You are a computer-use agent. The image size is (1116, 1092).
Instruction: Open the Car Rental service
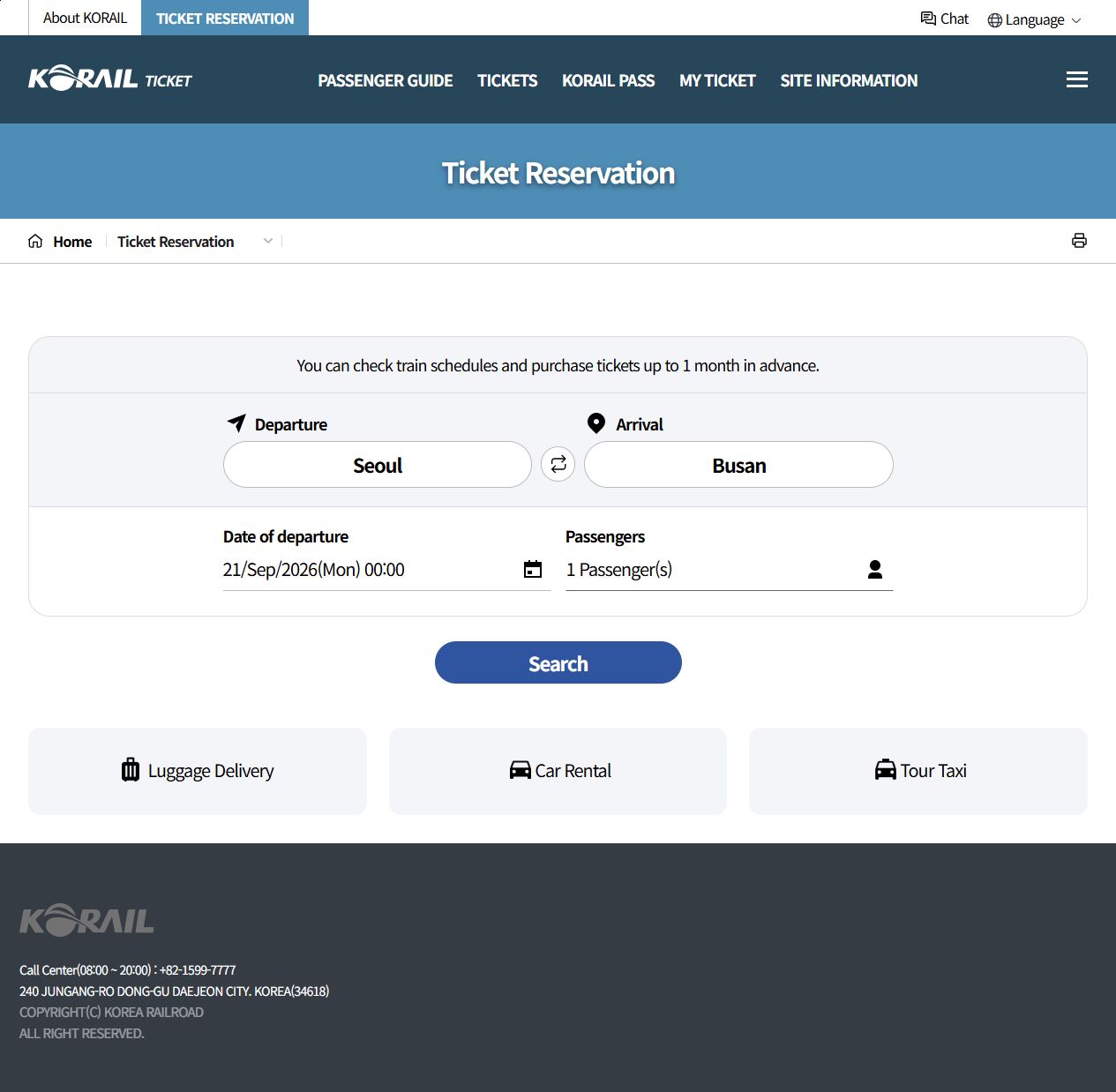[558, 771]
